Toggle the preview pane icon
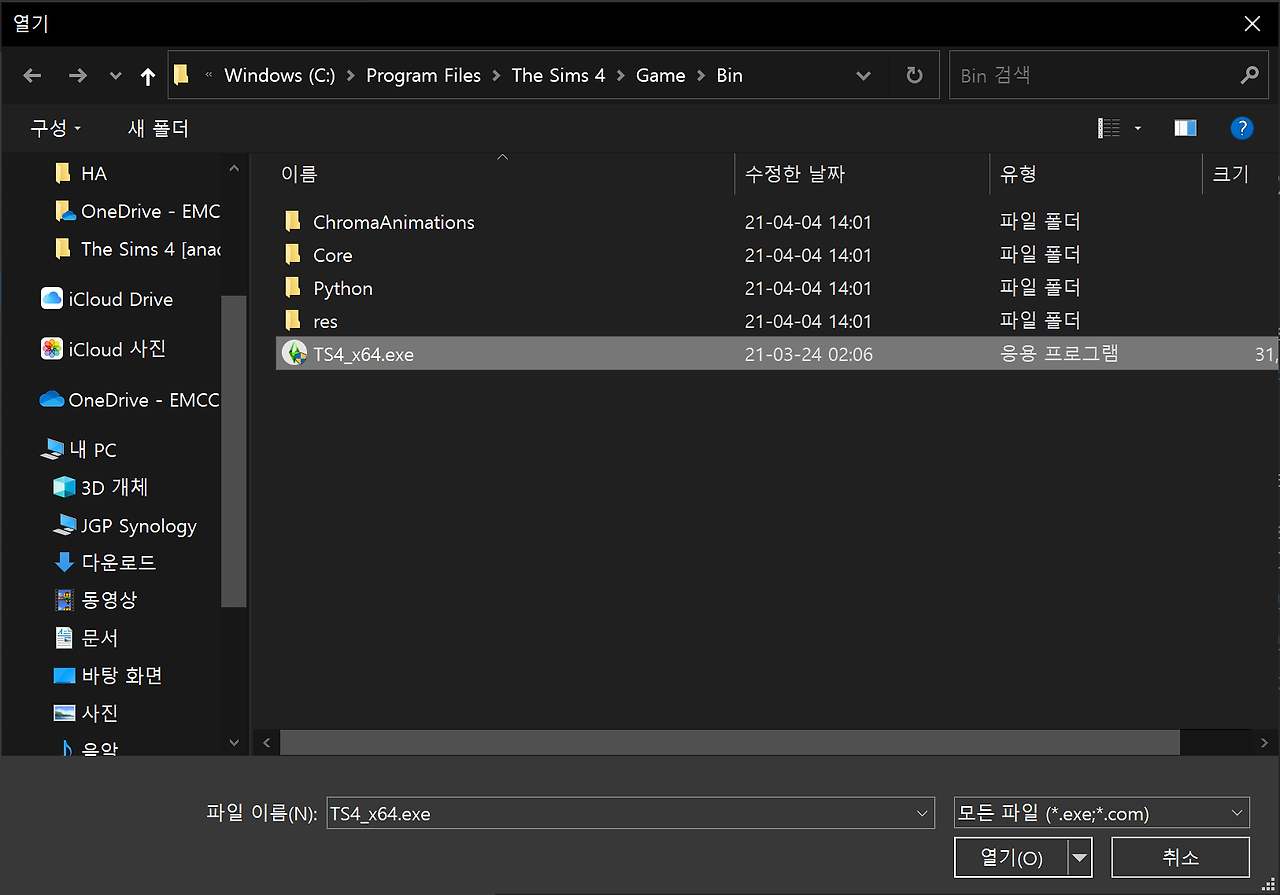 [1185, 128]
